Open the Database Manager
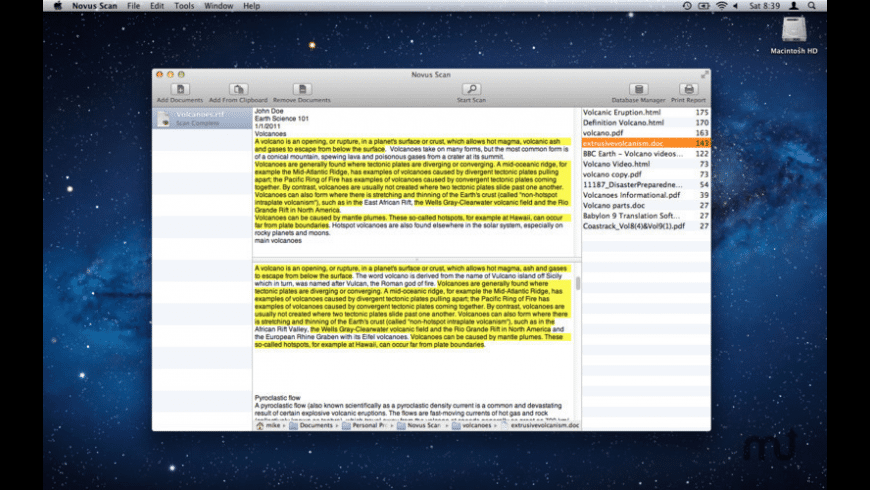The height and width of the screenshot is (490, 870). (x=639, y=89)
